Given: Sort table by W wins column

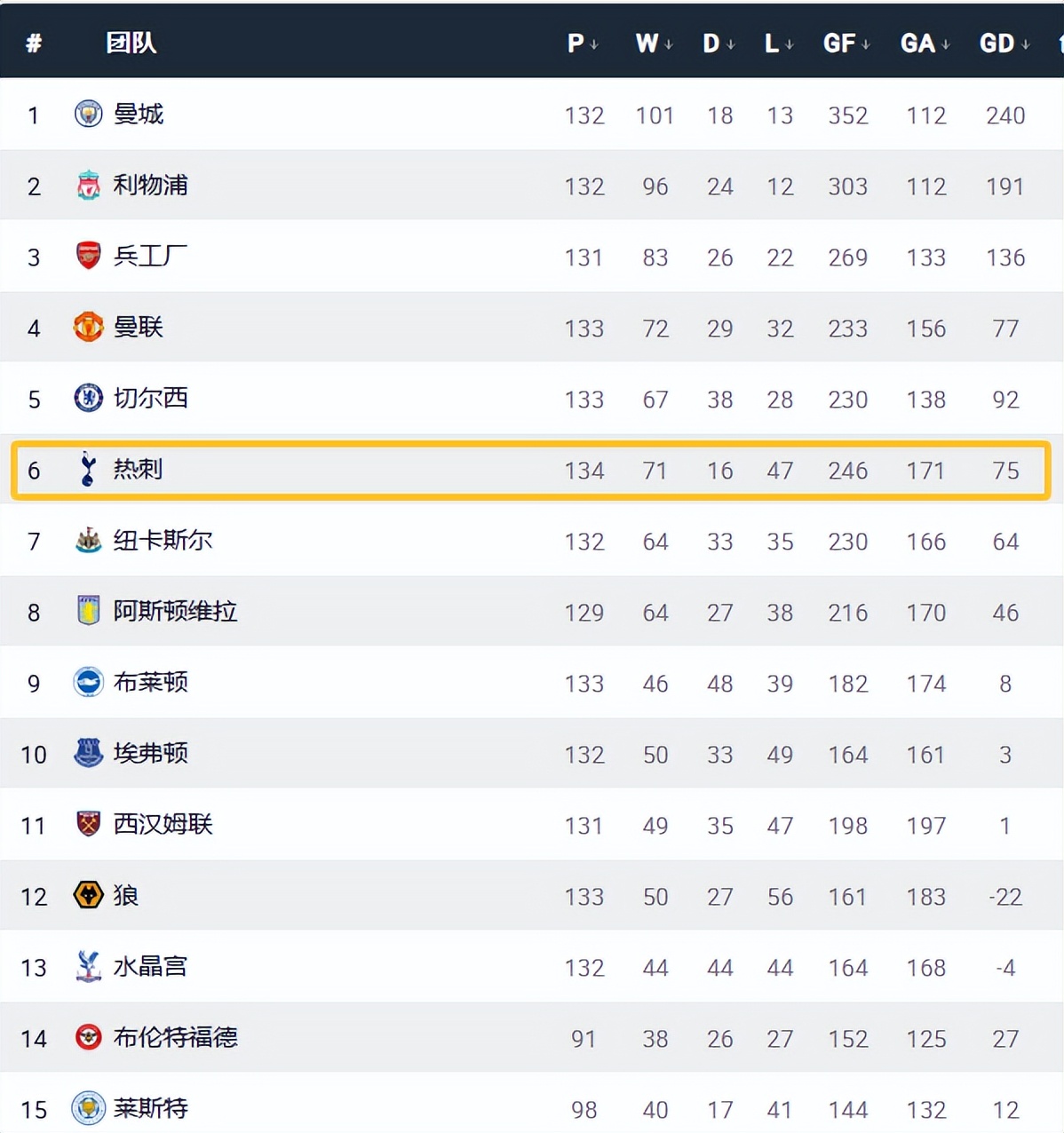Looking at the screenshot, I should point(655,44).
